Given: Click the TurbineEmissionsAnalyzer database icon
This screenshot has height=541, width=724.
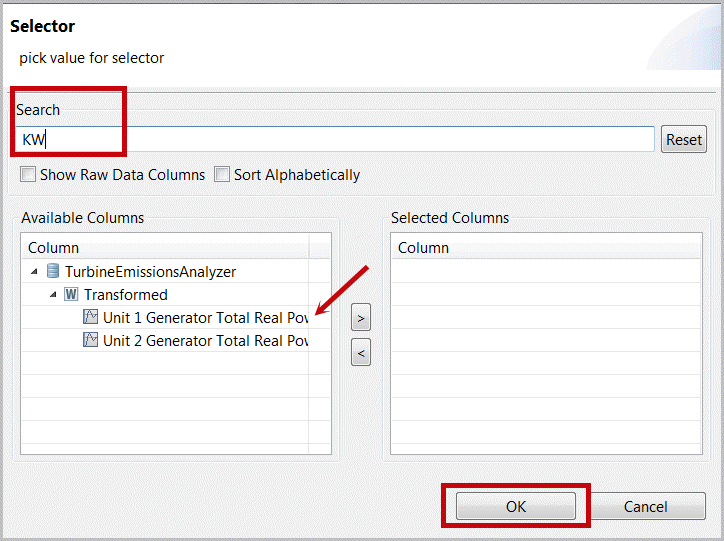Looking at the screenshot, I should [x=52, y=271].
